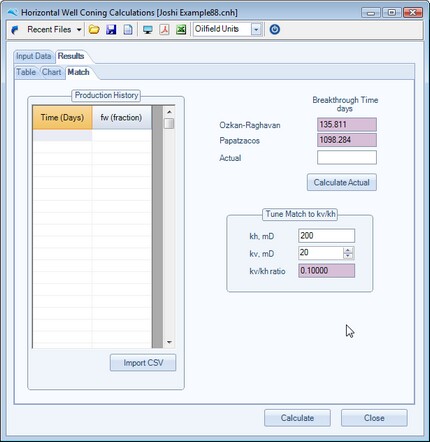The height and width of the screenshot is (442, 430).
Task: Open the Table tab
Action: tap(26, 72)
